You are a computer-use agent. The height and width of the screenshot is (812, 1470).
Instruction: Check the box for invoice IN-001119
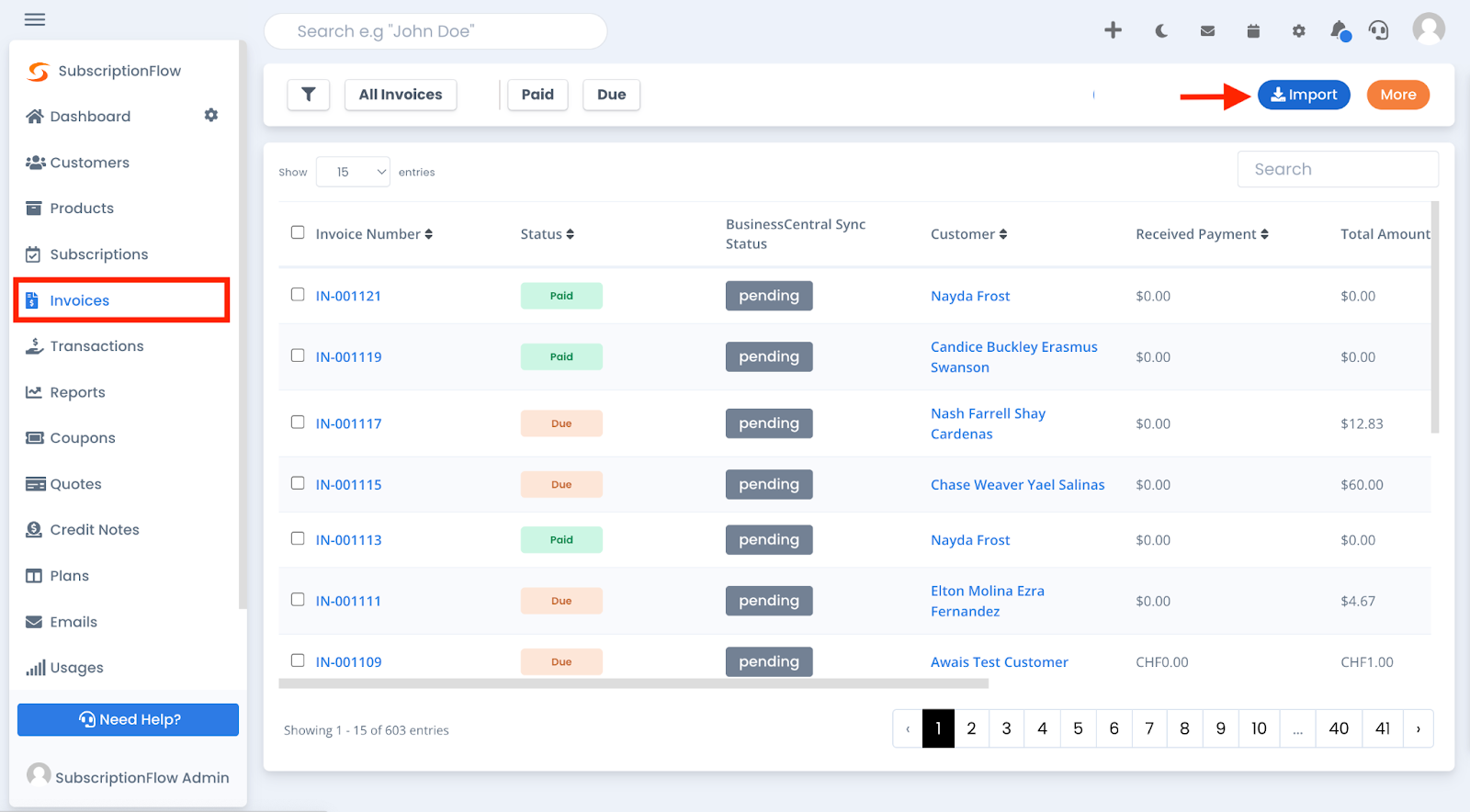[298, 355]
